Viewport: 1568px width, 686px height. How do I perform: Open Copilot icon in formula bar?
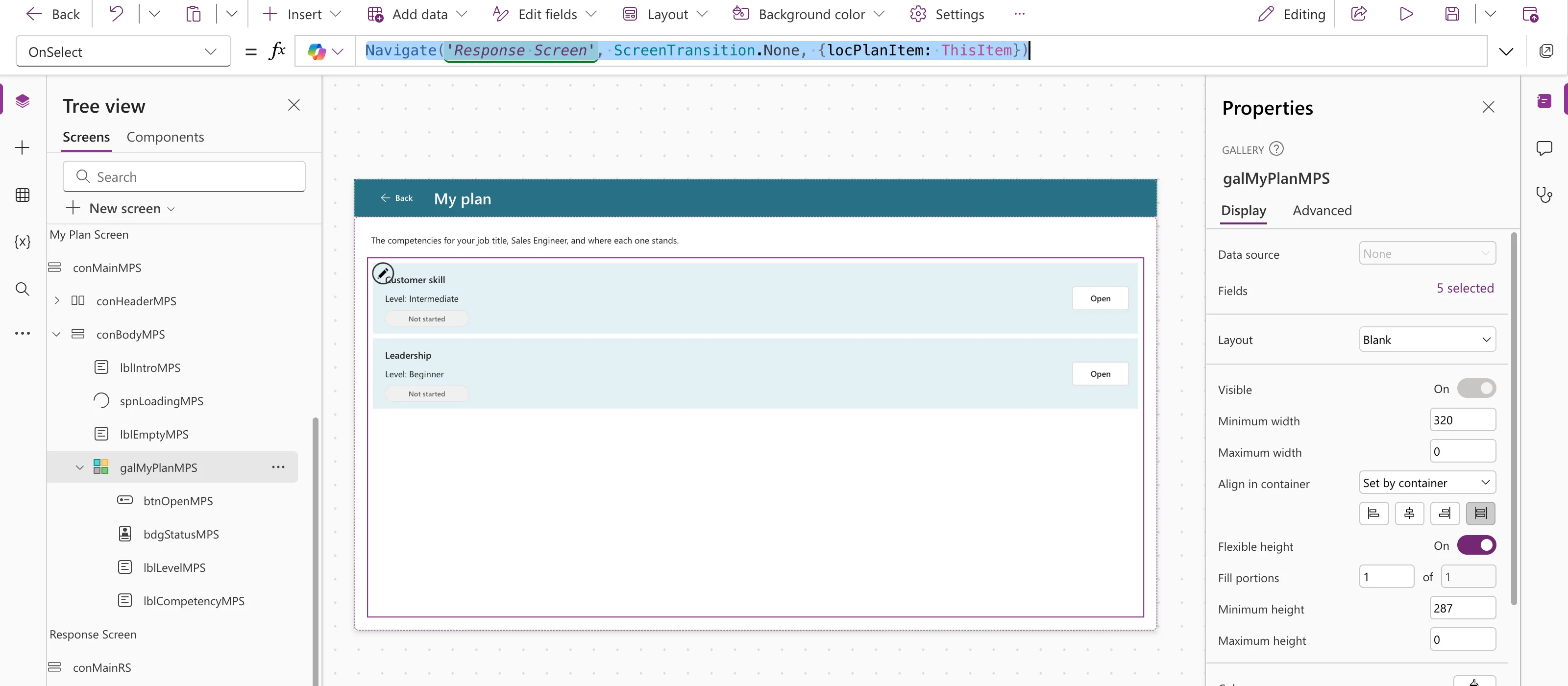(317, 51)
